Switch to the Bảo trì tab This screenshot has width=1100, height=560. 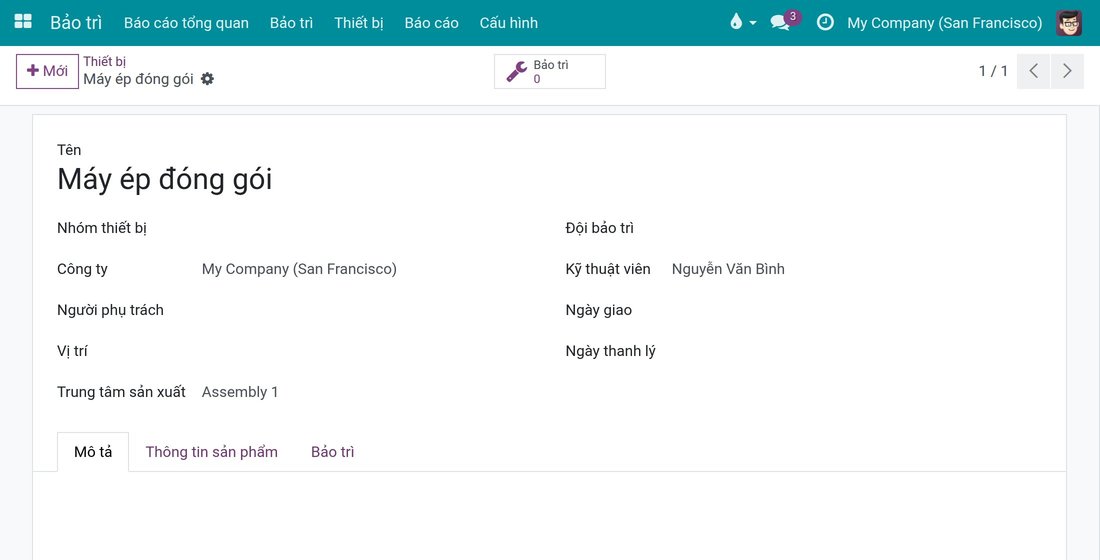tap(333, 452)
